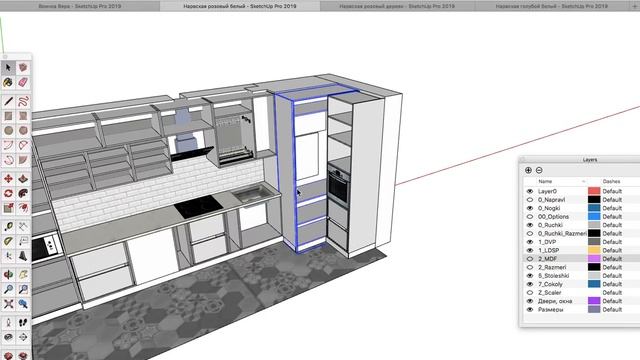
Task: Show the 0_Napravl layer
Action: 530,200
